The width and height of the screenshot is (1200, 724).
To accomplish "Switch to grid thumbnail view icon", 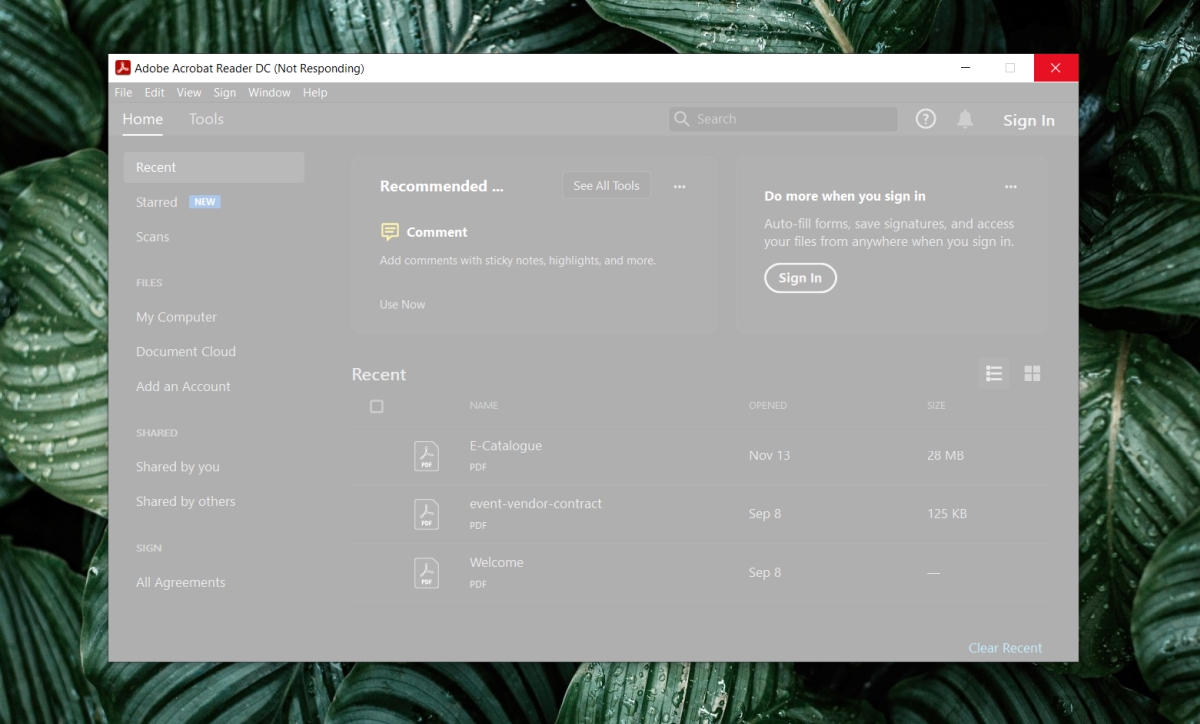I will click(x=1032, y=373).
